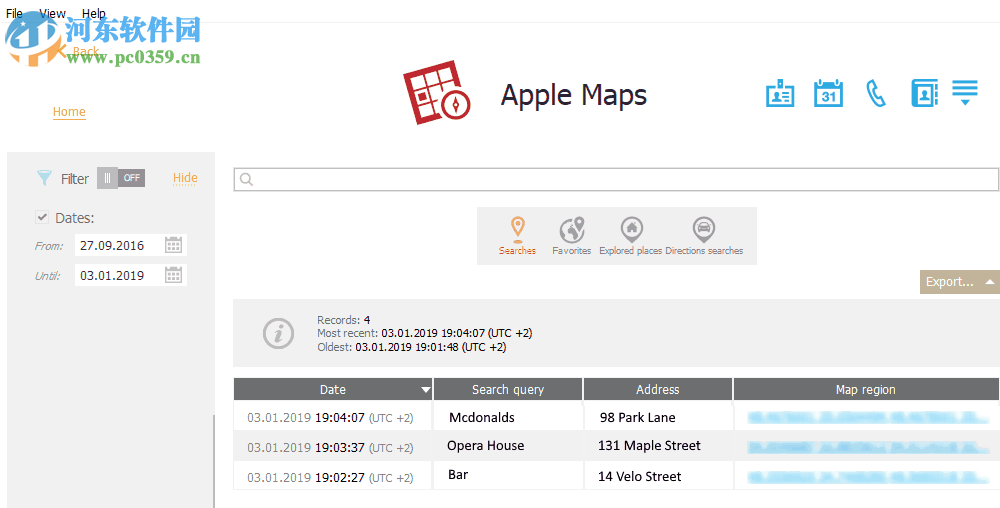
Task: Open calendar picker for From date
Action: point(173,245)
